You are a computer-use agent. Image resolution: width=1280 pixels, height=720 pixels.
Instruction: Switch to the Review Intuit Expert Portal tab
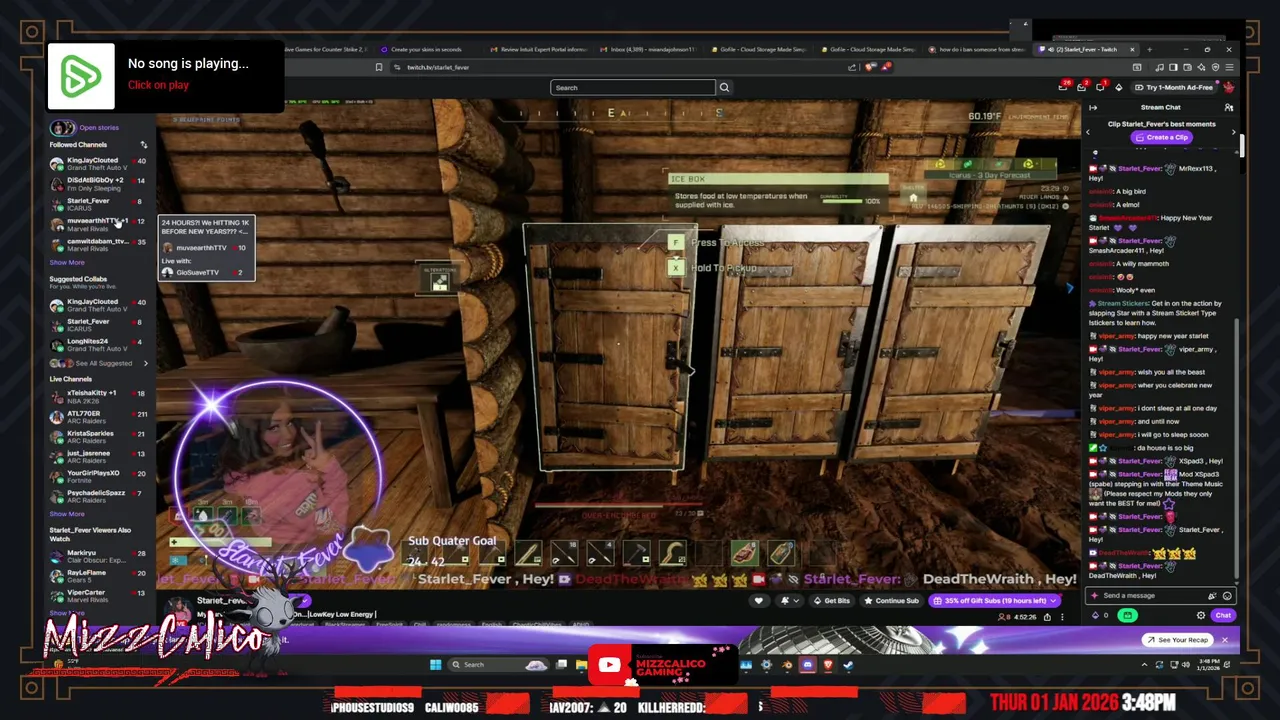pyautogui.click(x=539, y=49)
